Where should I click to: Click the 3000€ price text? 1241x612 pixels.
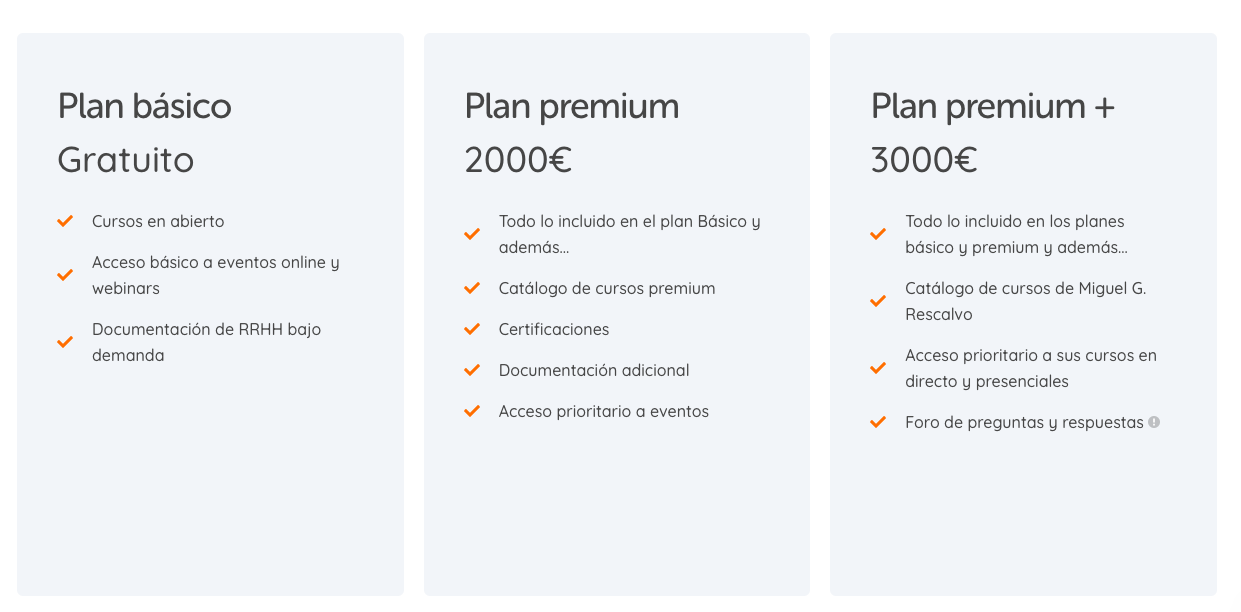click(x=924, y=160)
